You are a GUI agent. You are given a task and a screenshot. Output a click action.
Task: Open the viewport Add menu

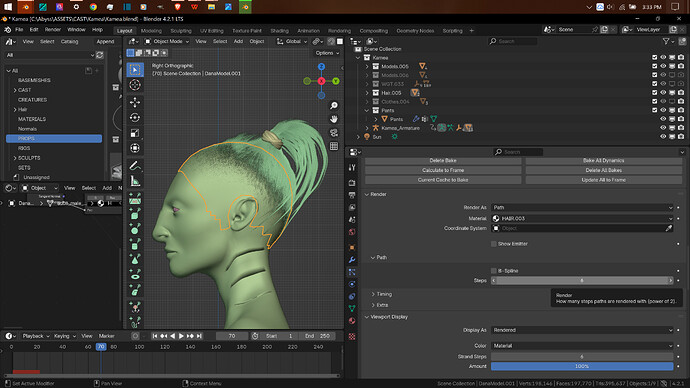pos(238,41)
